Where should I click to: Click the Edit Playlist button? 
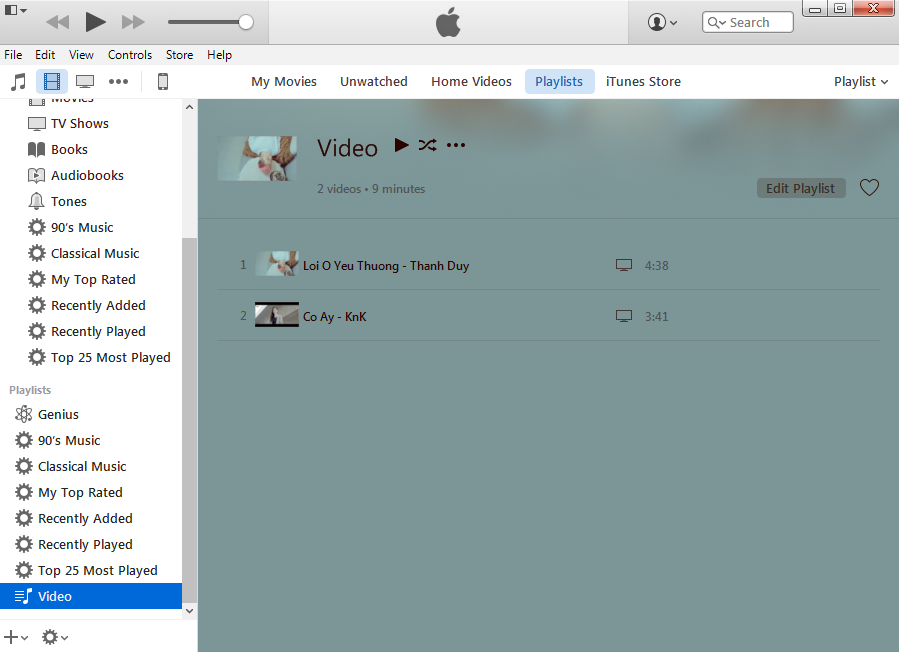click(800, 188)
